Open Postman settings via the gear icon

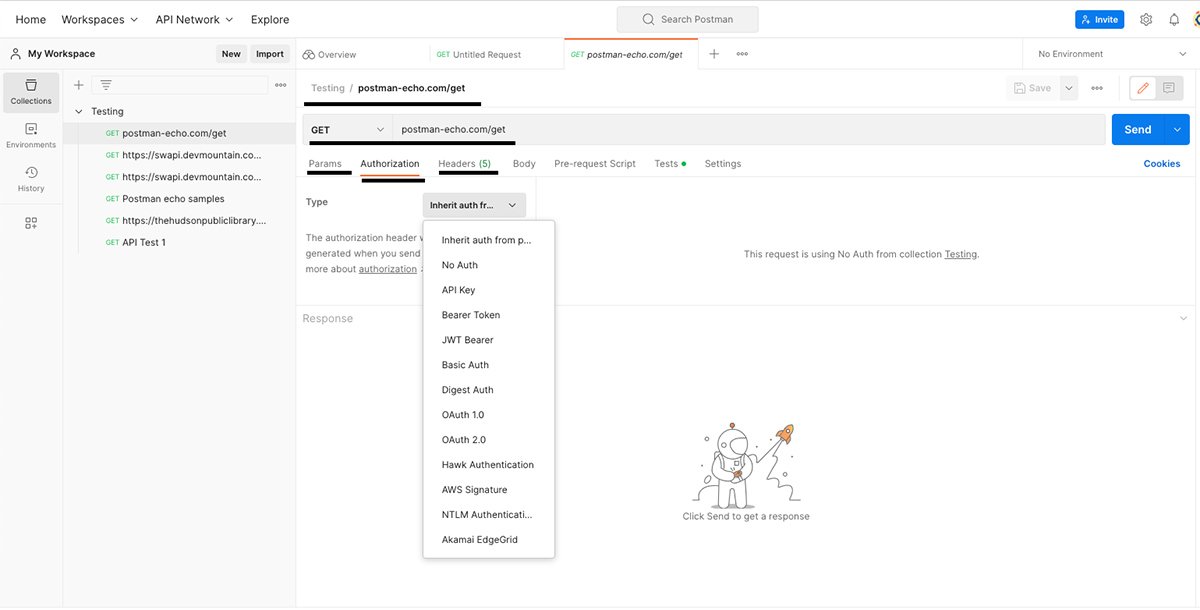1146,18
